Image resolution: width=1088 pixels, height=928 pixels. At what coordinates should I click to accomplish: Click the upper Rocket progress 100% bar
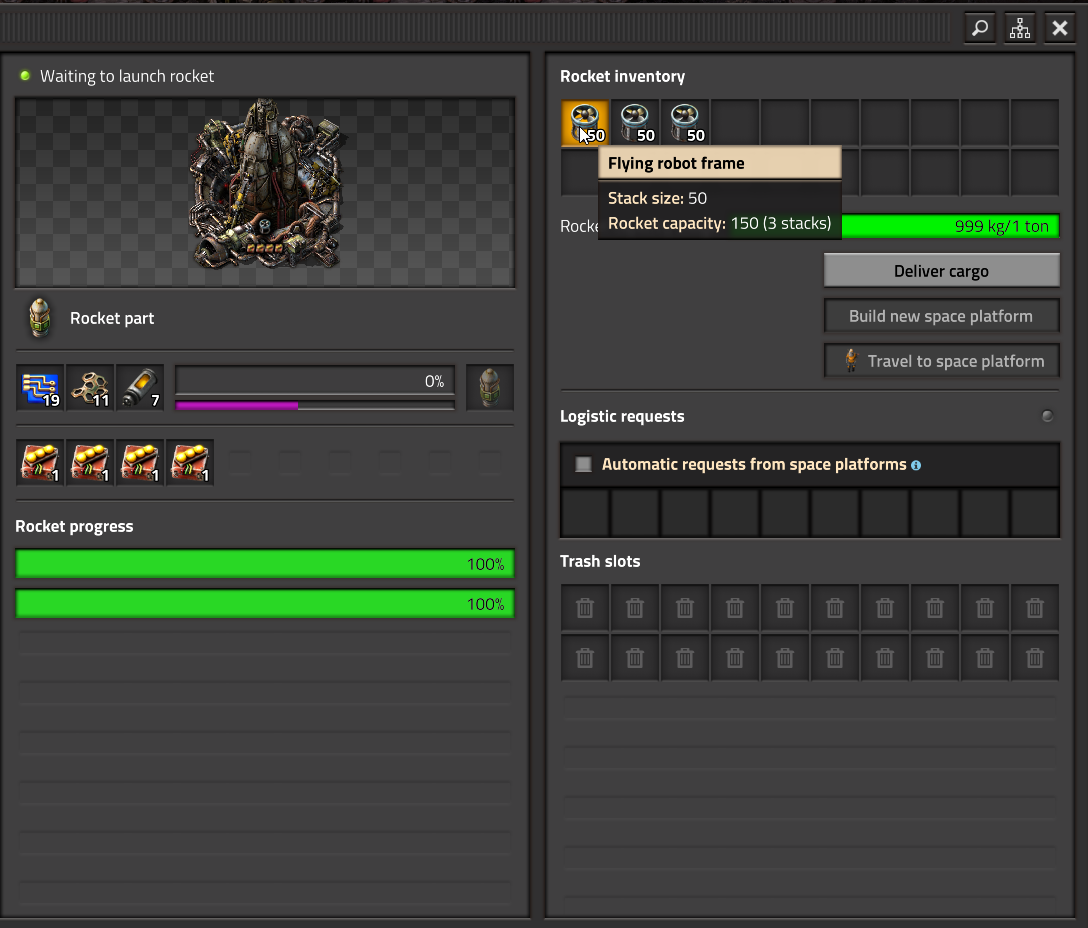(265, 564)
